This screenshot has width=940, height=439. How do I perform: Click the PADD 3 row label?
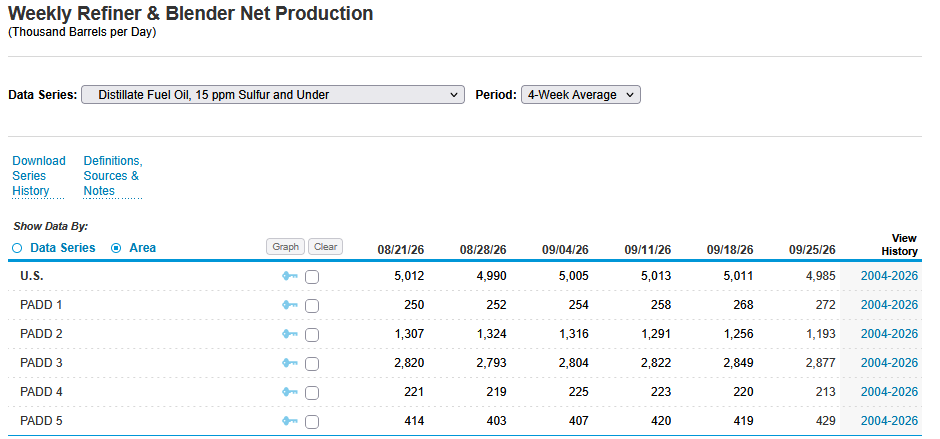[x=41, y=363]
